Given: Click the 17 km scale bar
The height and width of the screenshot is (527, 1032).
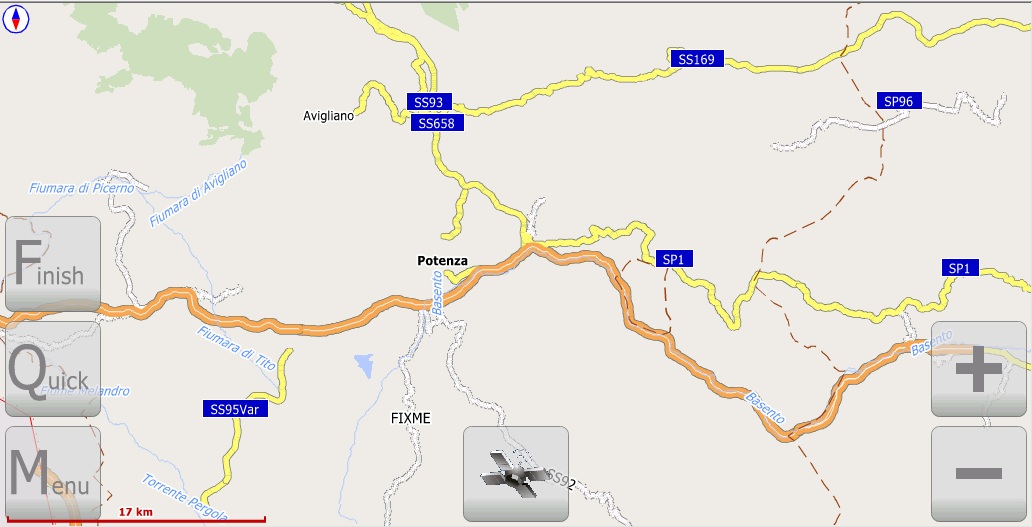Looking at the screenshot, I should pyautogui.click(x=136, y=516).
